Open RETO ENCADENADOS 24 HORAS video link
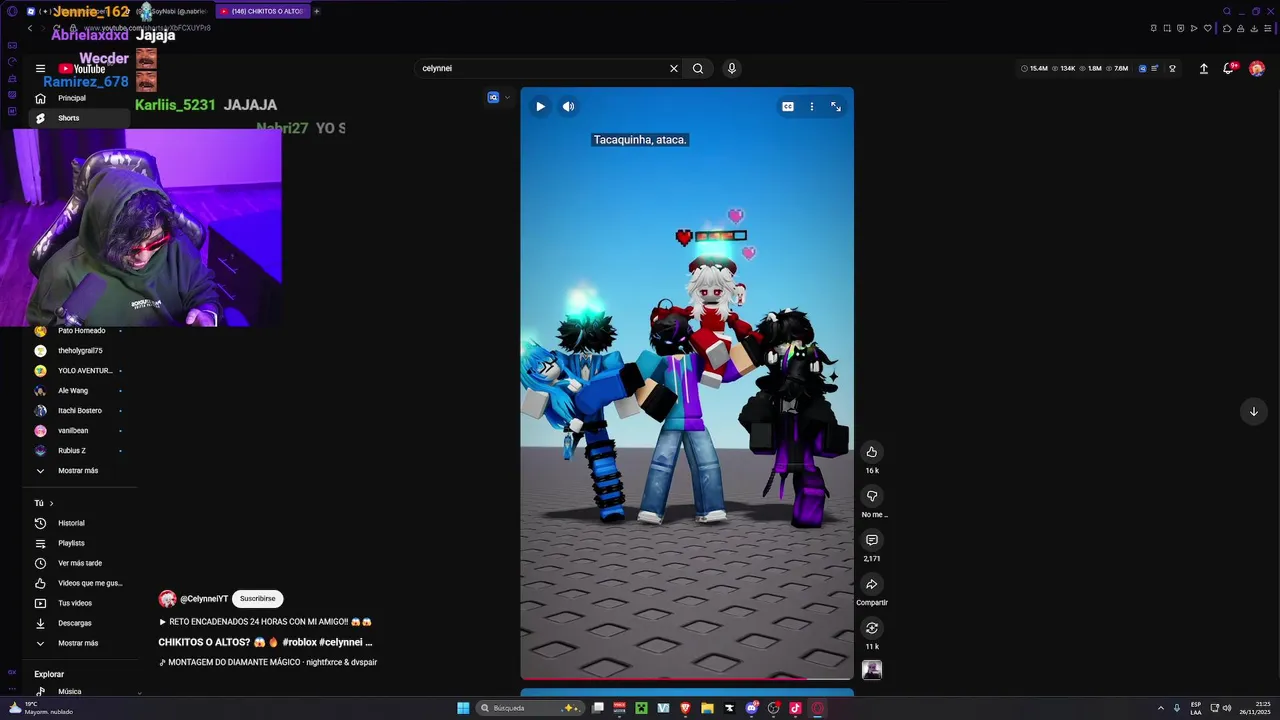 (265, 621)
